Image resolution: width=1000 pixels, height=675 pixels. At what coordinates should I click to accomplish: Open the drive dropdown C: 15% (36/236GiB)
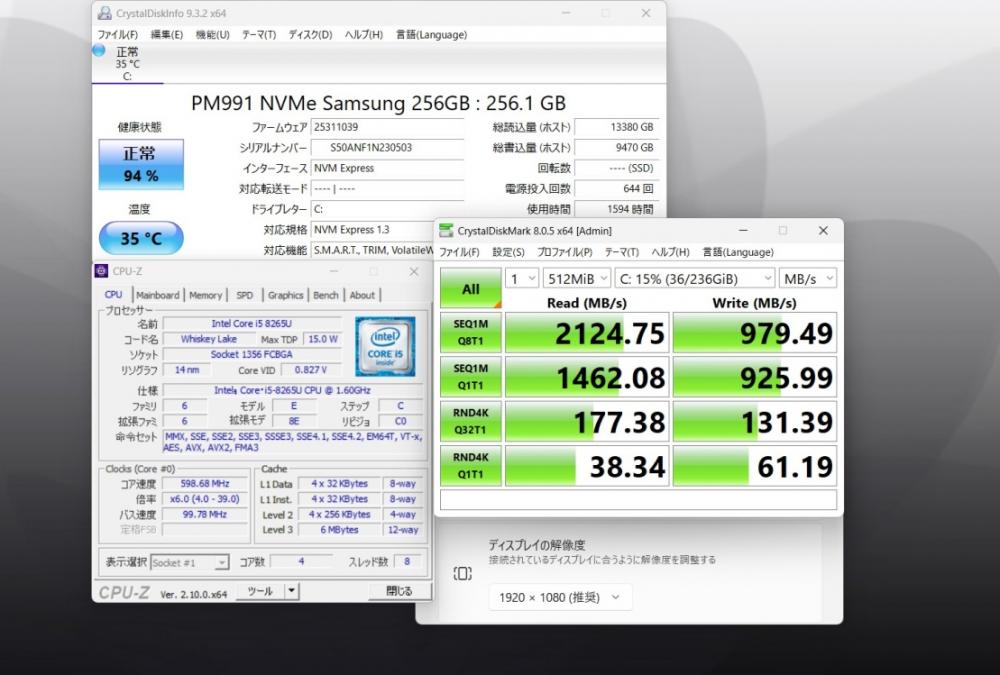pos(695,279)
